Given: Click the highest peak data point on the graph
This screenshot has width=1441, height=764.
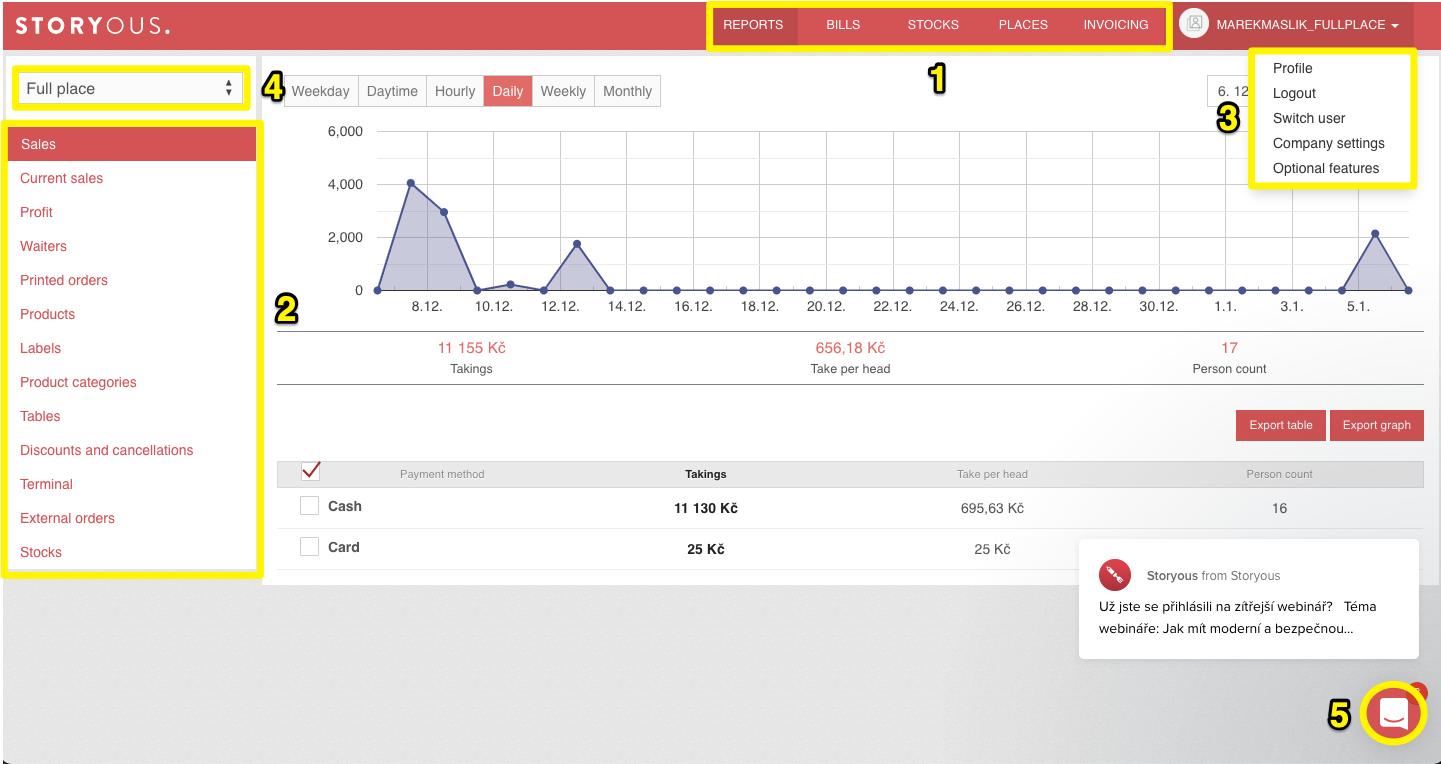Looking at the screenshot, I should pyautogui.click(x=410, y=183).
